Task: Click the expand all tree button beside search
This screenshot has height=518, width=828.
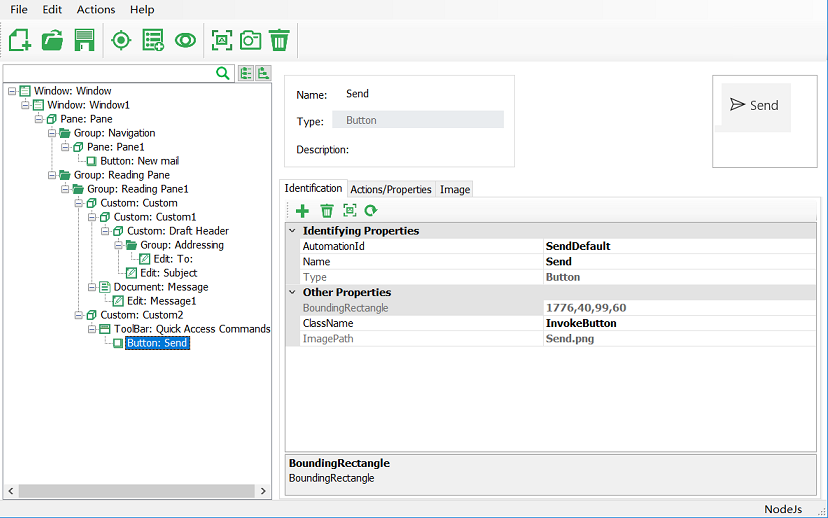Action: click(x=246, y=73)
